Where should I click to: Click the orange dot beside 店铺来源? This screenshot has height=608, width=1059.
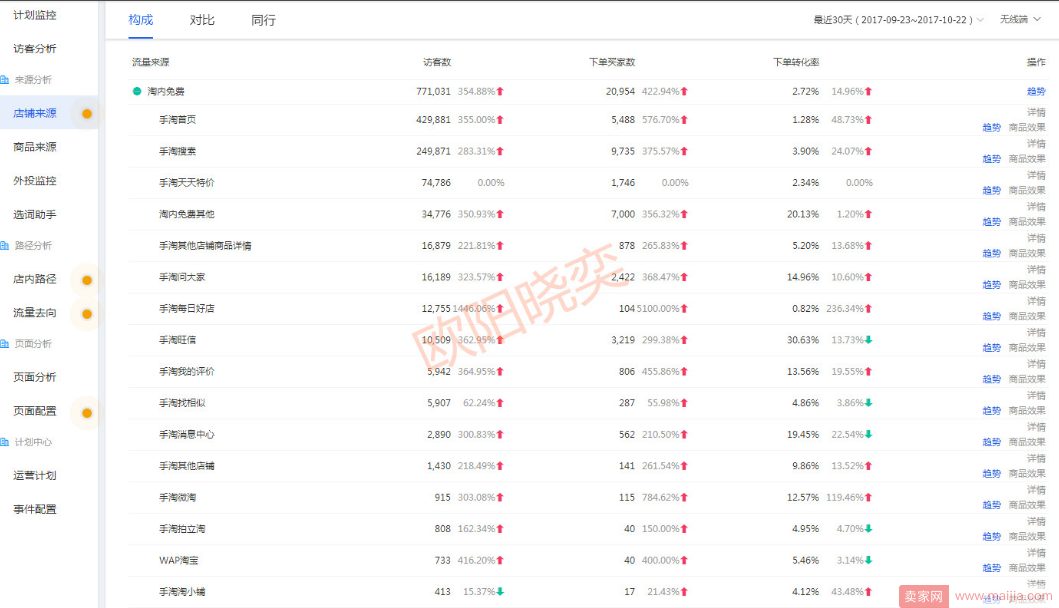pyautogui.click(x=86, y=113)
